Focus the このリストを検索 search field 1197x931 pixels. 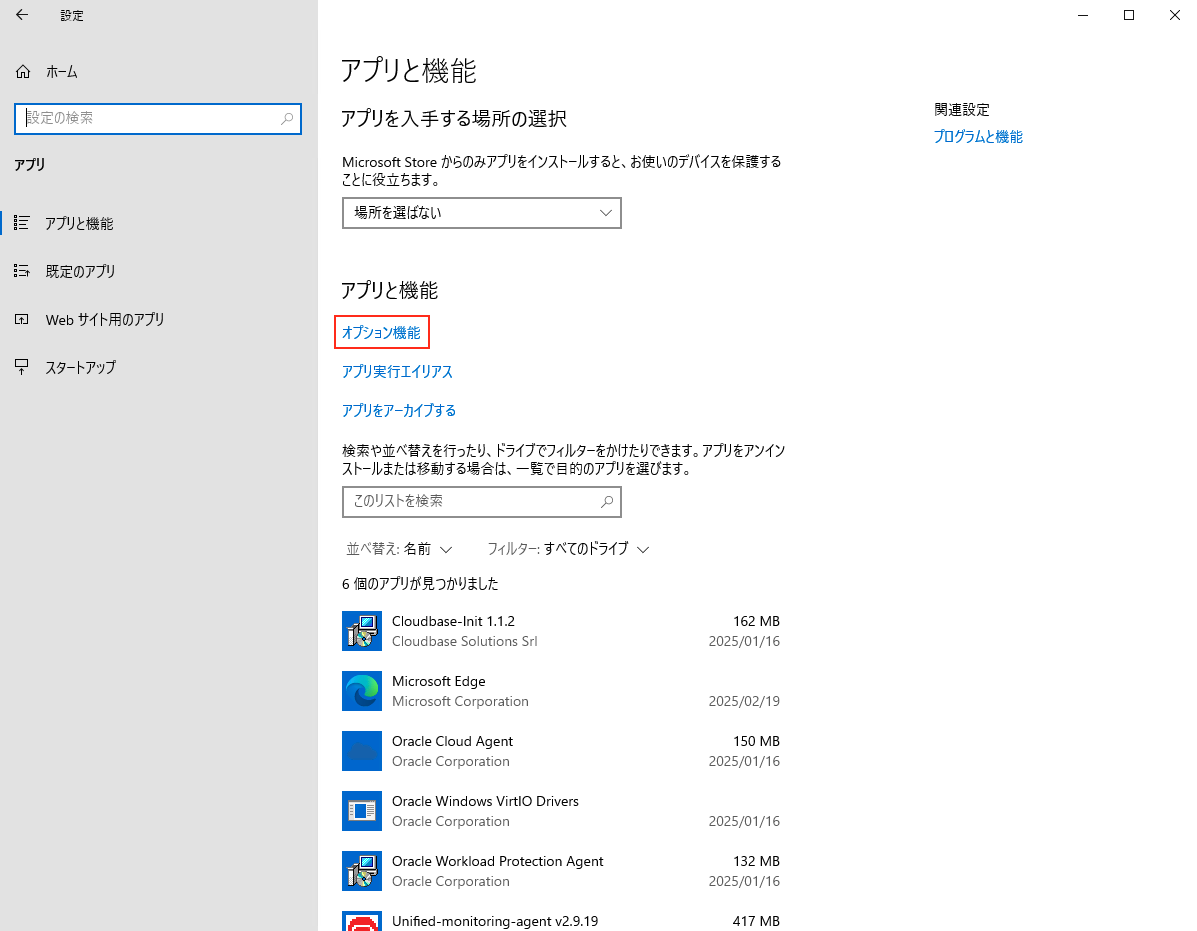pyautogui.click(x=482, y=501)
